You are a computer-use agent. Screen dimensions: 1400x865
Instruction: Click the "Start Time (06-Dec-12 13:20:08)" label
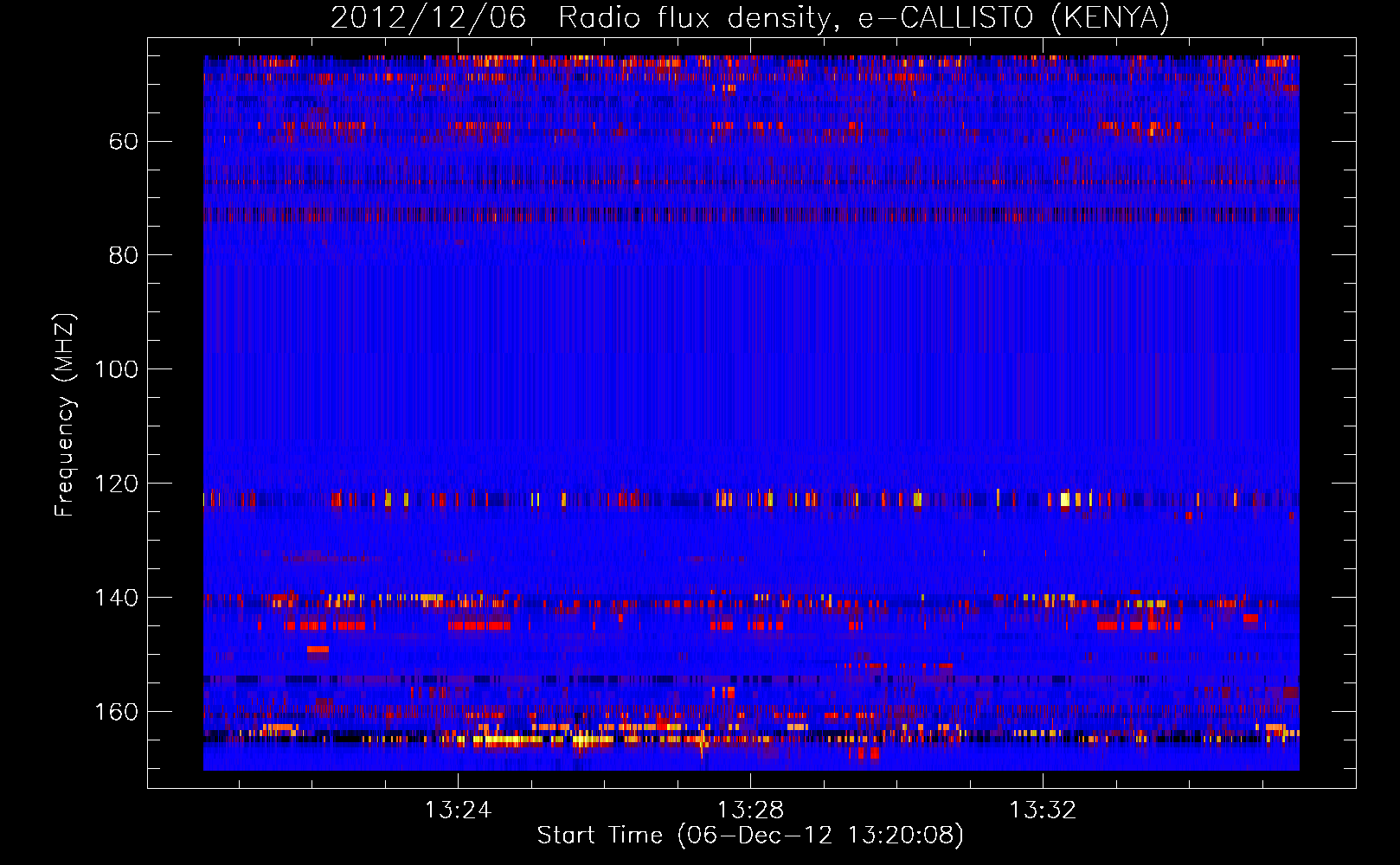(x=750, y=836)
